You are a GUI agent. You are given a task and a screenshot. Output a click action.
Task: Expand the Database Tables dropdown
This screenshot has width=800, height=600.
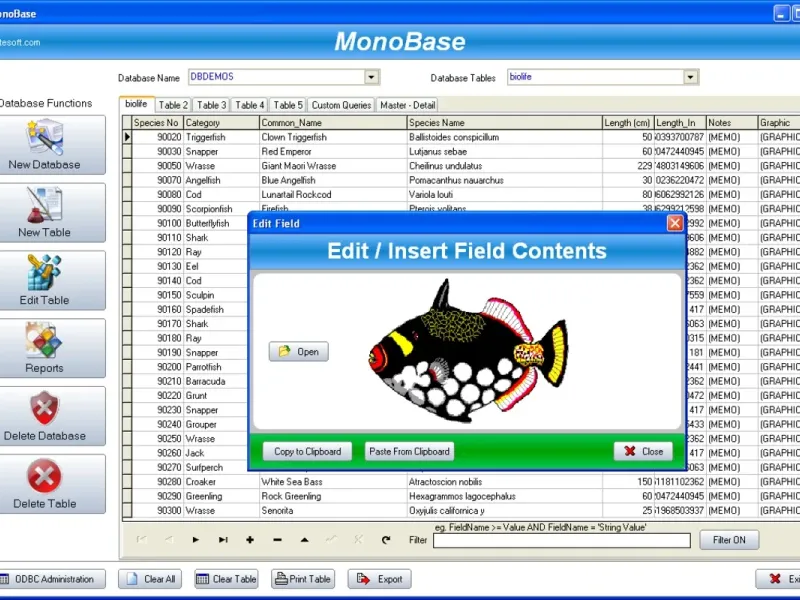tap(690, 77)
